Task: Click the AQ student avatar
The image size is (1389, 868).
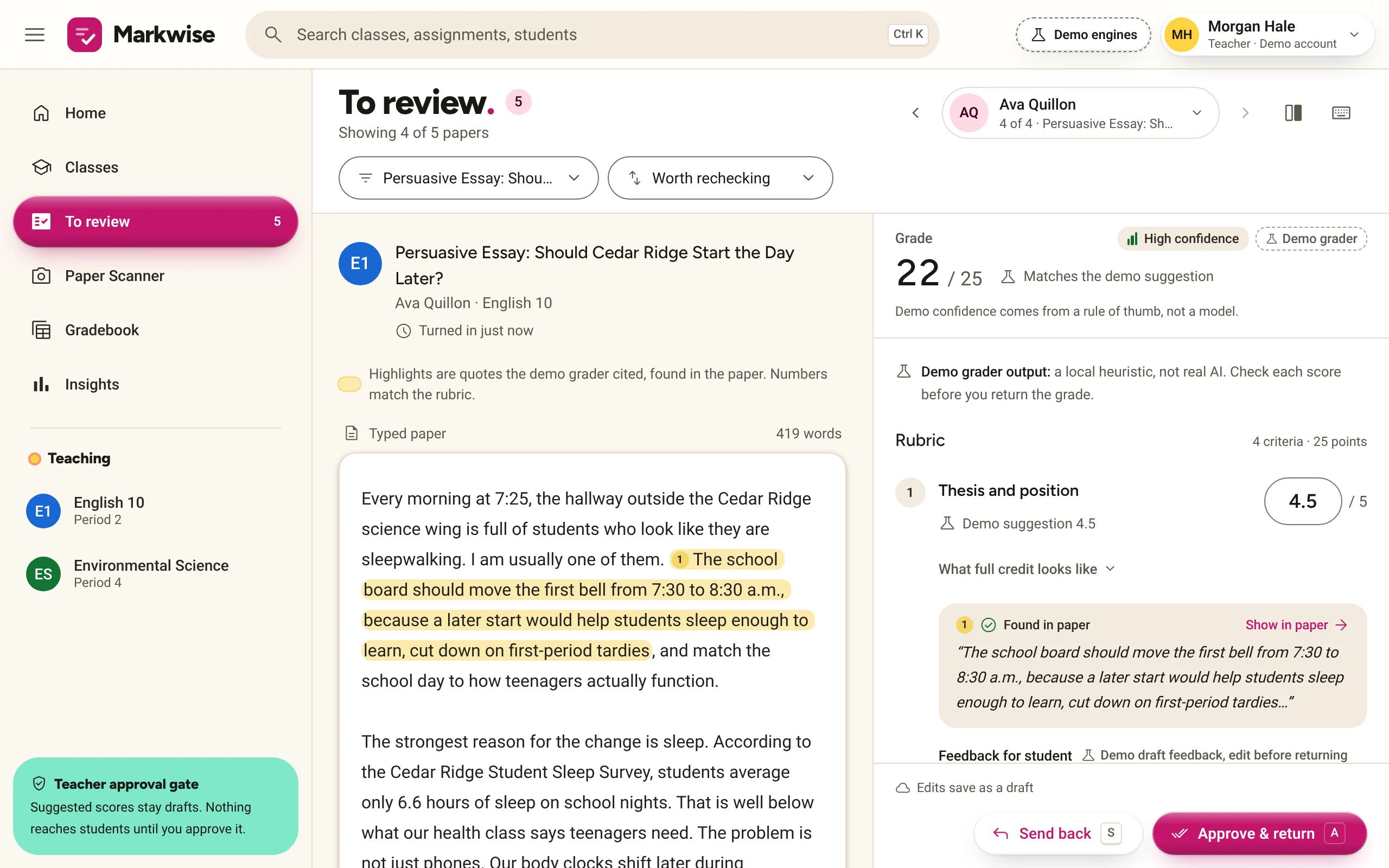Action: coord(969,112)
